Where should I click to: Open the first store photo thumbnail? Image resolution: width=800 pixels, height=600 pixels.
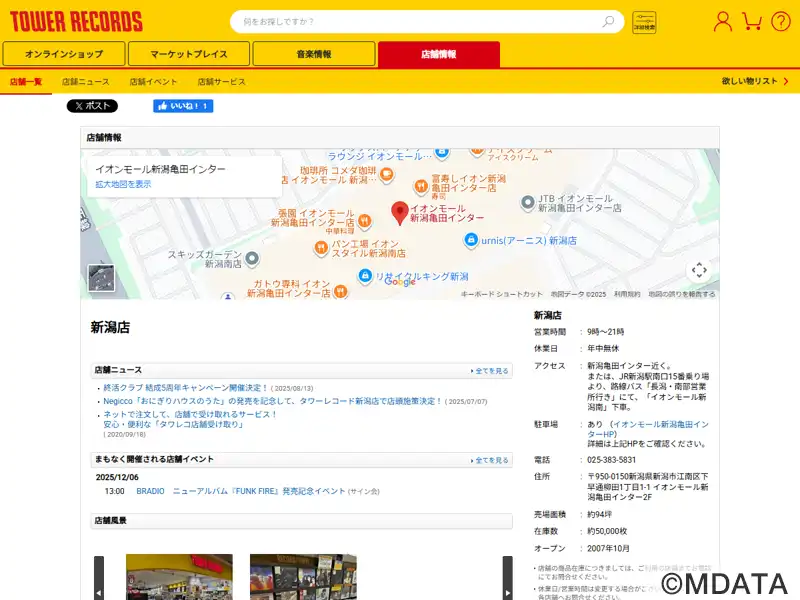(x=179, y=577)
